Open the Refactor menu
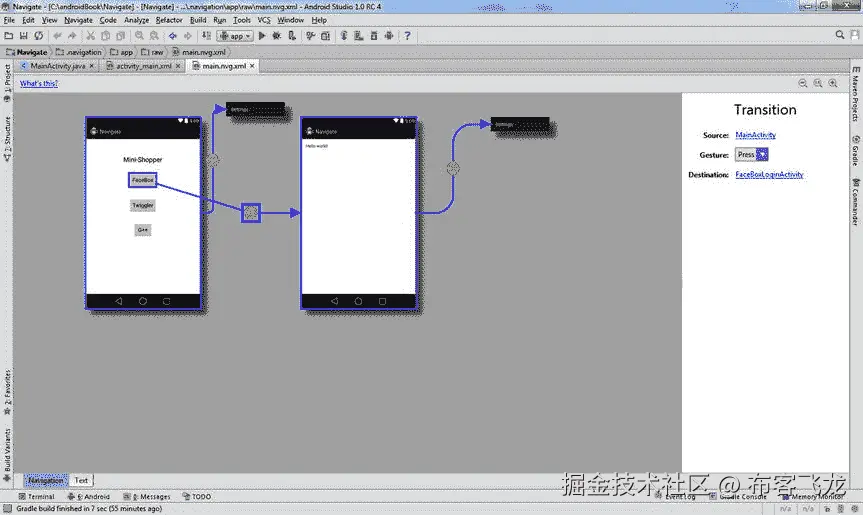The height and width of the screenshot is (515, 863). pyautogui.click(x=168, y=20)
